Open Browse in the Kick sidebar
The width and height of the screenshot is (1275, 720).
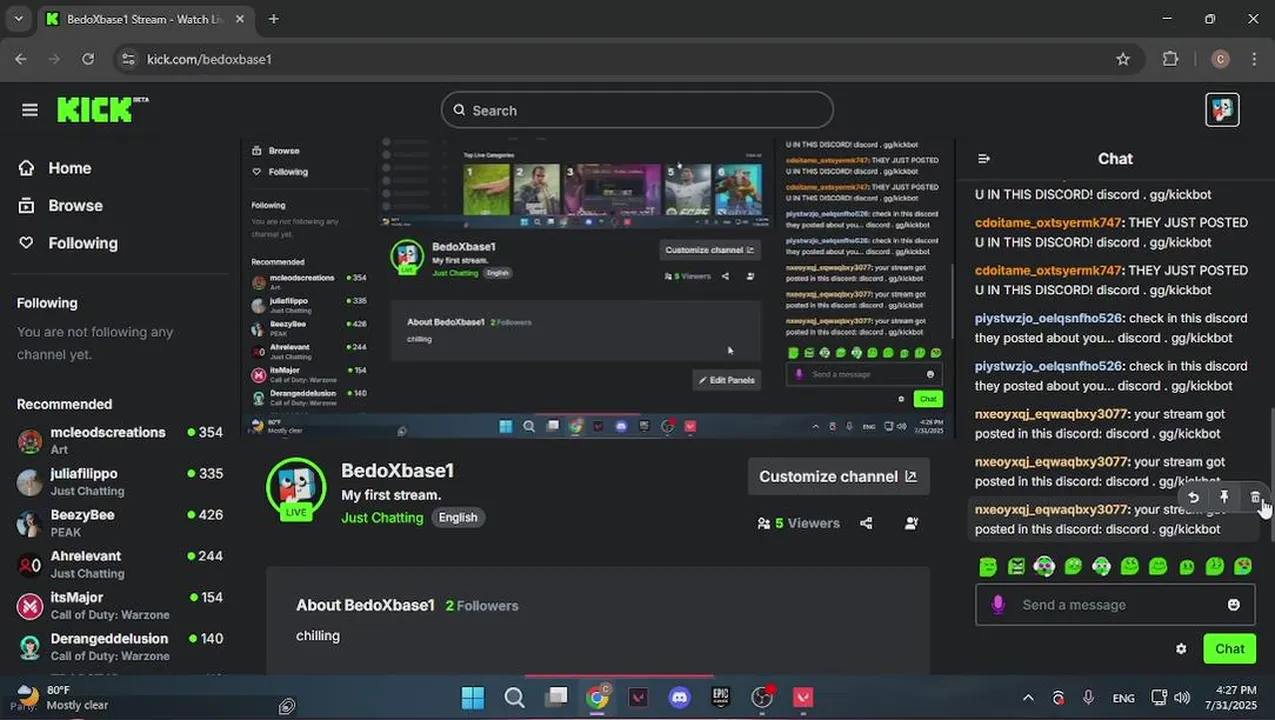(x=61, y=205)
